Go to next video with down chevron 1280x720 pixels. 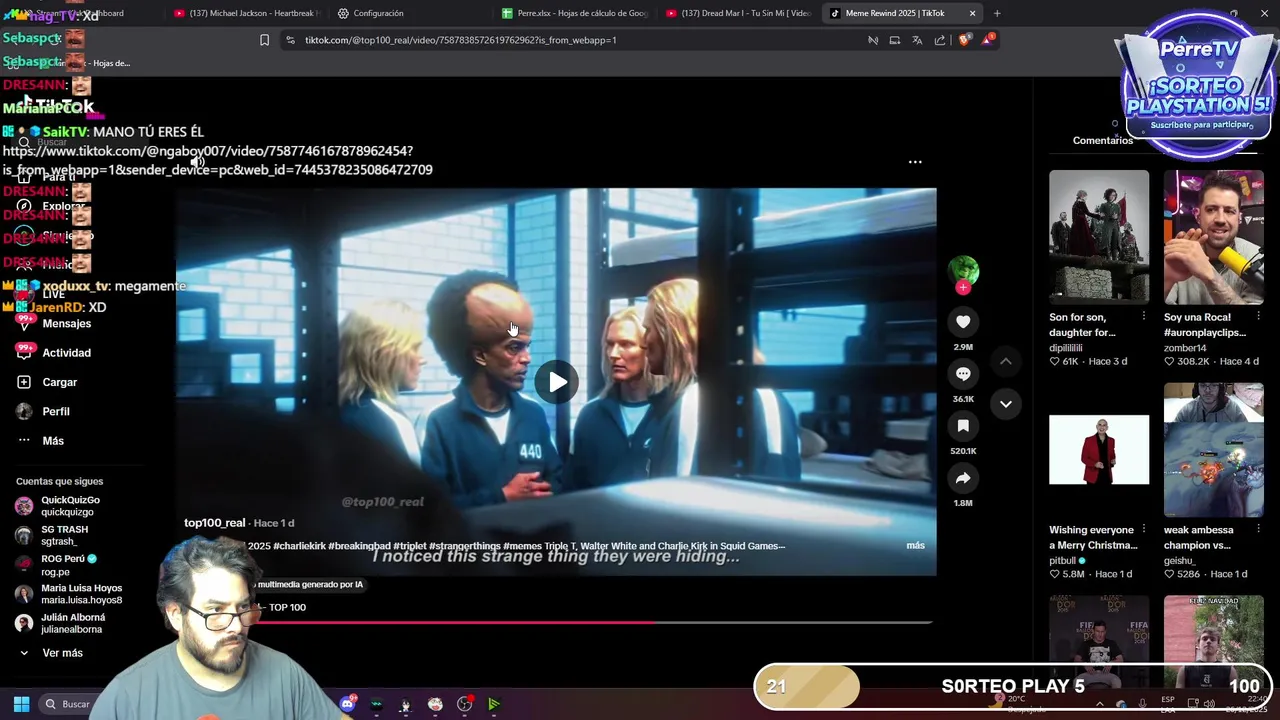click(1006, 404)
